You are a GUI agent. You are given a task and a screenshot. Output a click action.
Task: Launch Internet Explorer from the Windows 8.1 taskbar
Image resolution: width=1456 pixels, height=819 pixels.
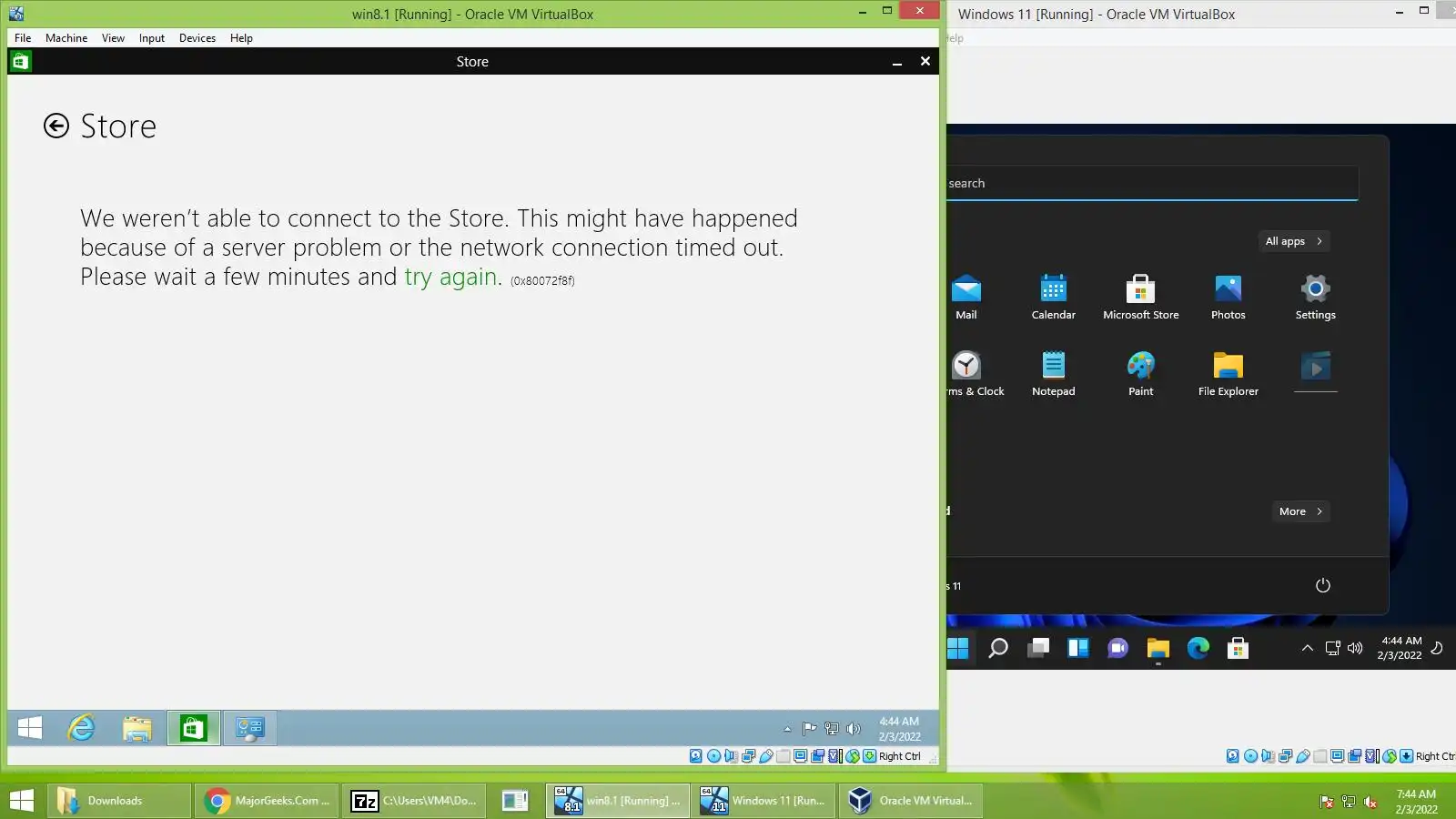(x=82, y=728)
